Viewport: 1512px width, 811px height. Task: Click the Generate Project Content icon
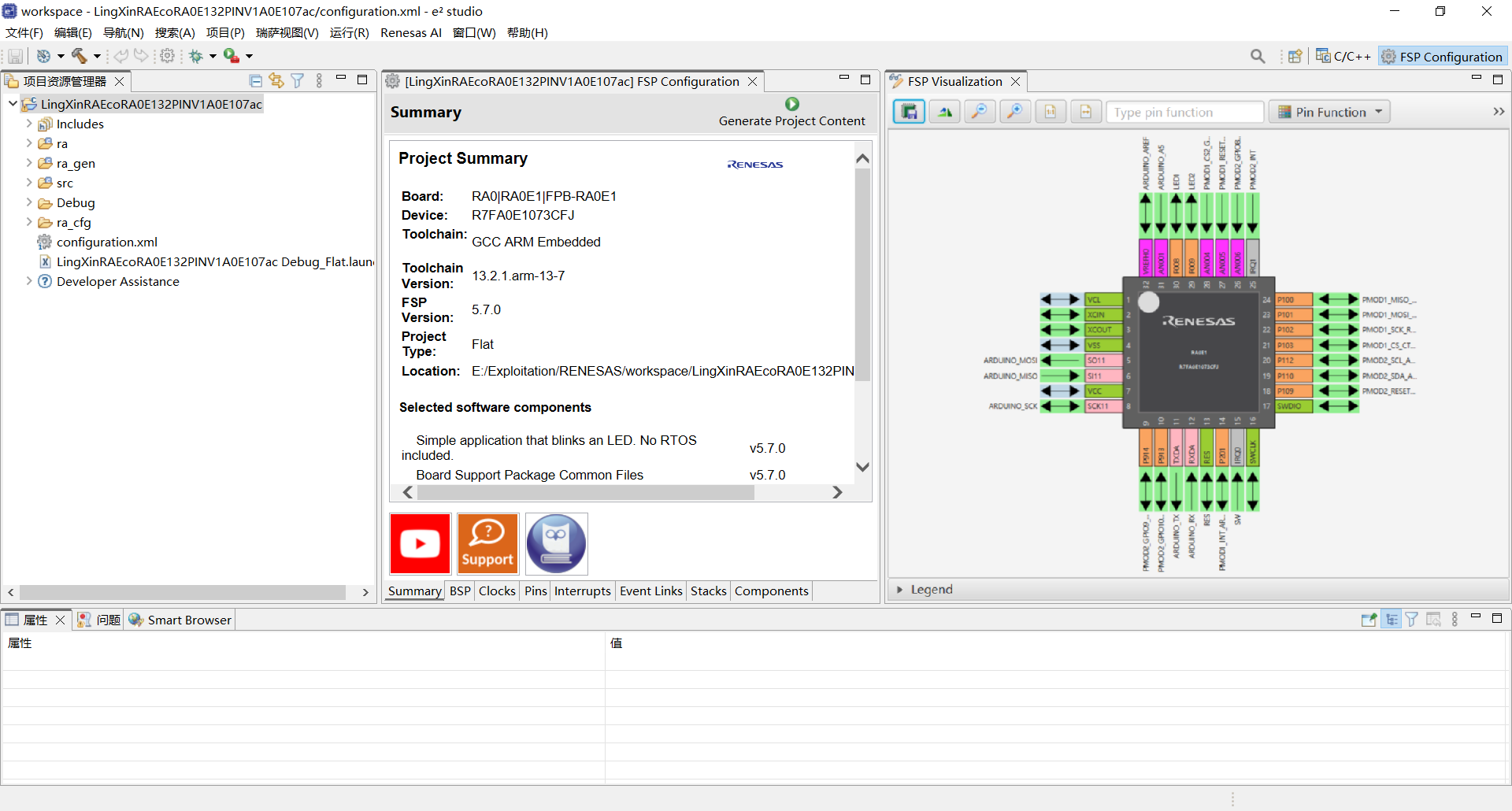pos(791,104)
